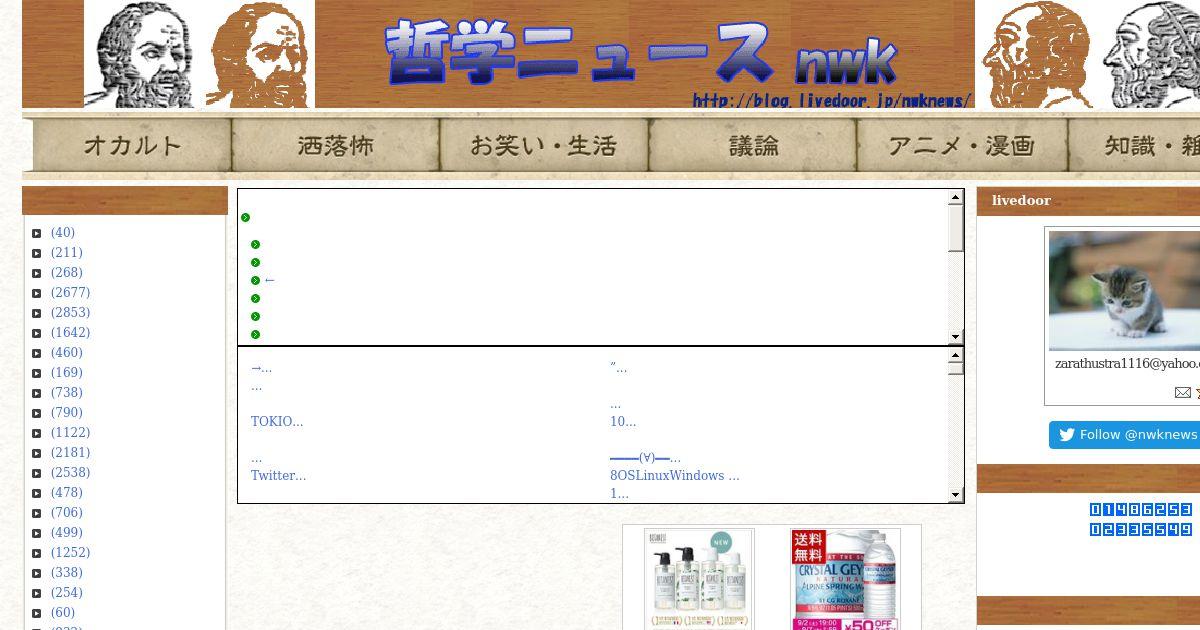Click the blog URL text in the banner
The height and width of the screenshot is (630, 1200).
coord(832,100)
